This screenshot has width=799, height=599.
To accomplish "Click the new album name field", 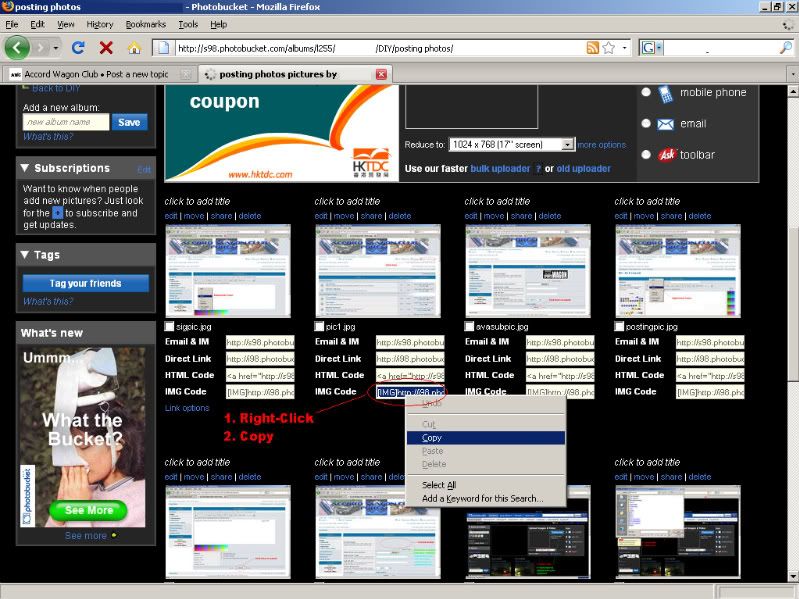I will [x=66, y=122].
